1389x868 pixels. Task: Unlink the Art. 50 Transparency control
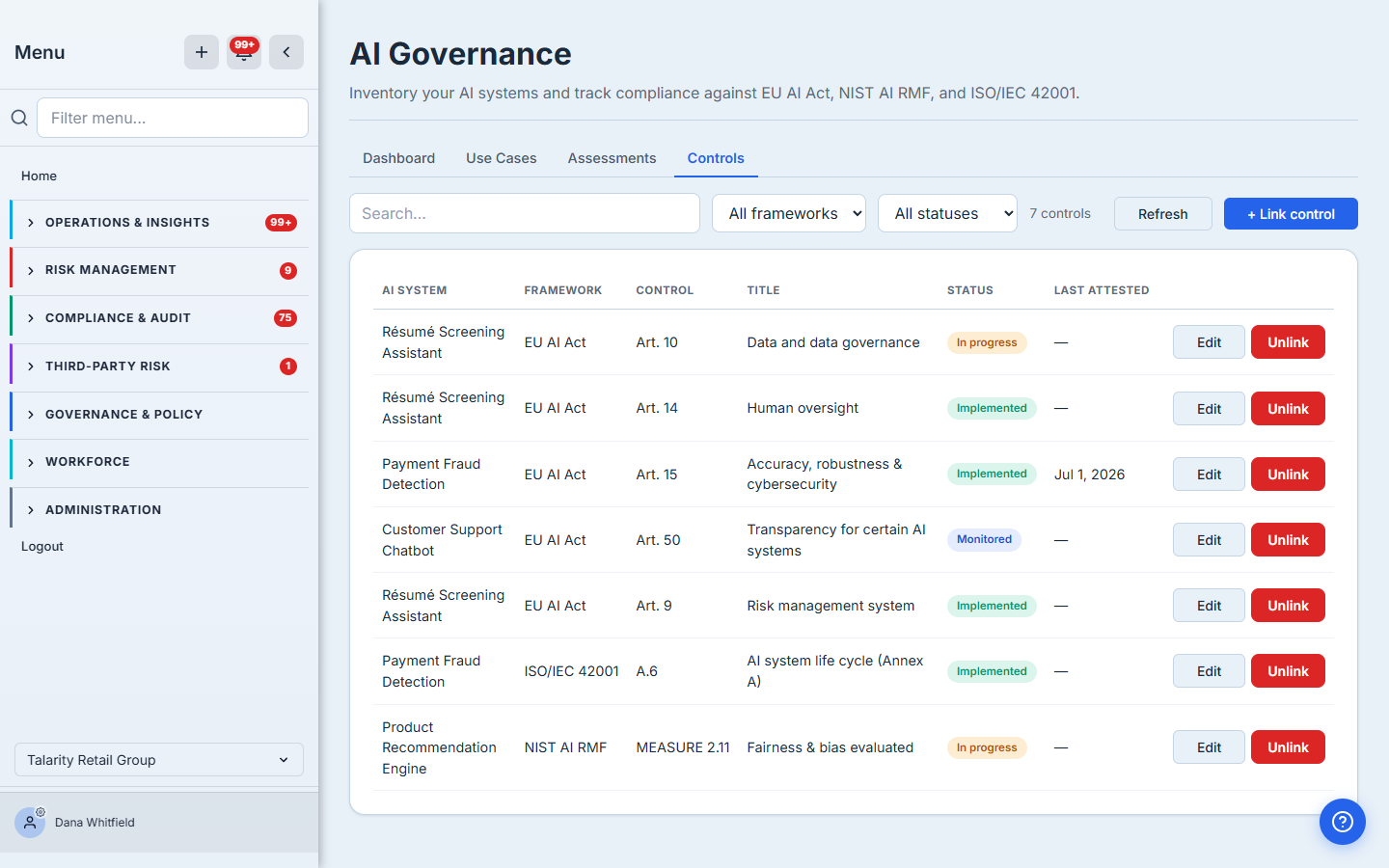click(x=1288, y=540)
